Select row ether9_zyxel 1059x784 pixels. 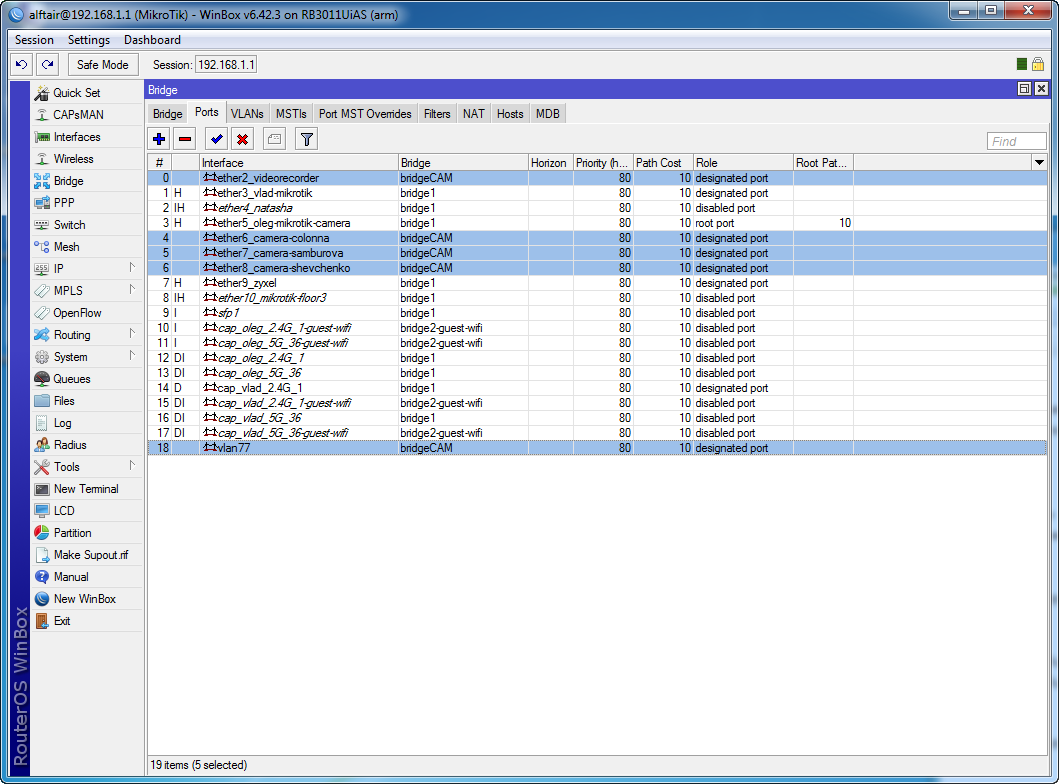click(597, 283)
